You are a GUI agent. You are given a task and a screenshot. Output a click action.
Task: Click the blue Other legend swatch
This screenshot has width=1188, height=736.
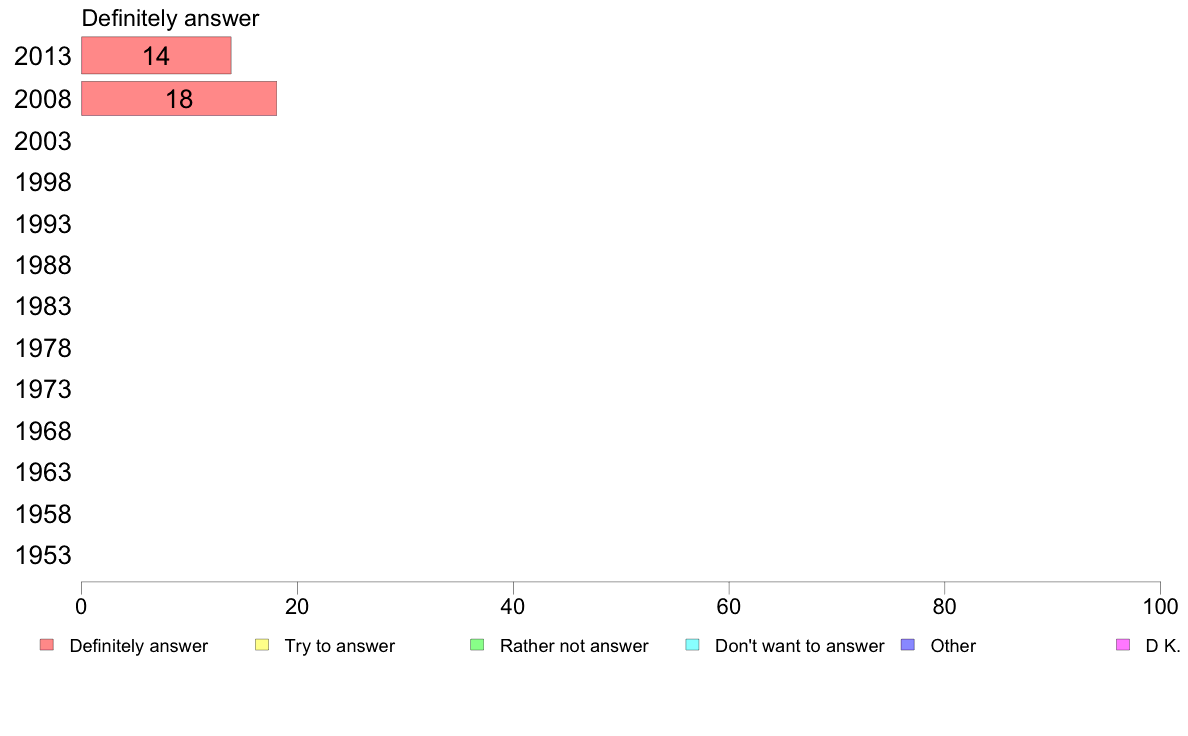(908, 645)
